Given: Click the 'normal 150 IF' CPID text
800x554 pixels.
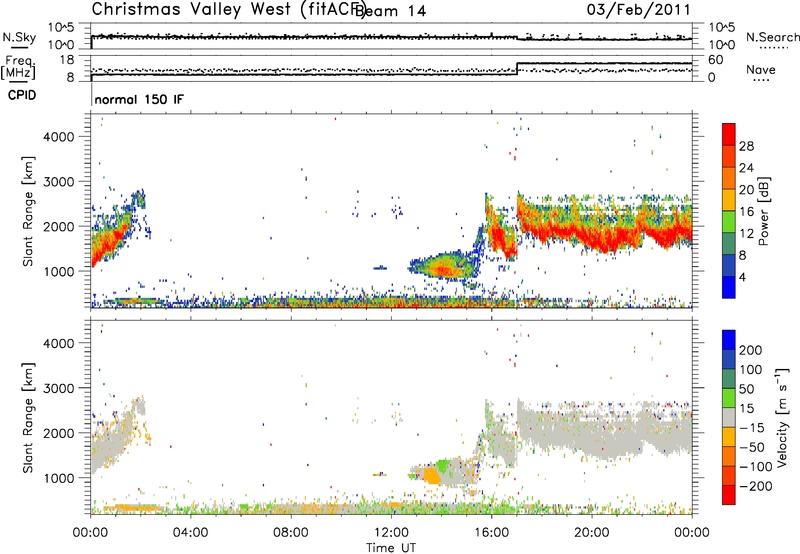Looking at the screenshot, I should [139, 99].
